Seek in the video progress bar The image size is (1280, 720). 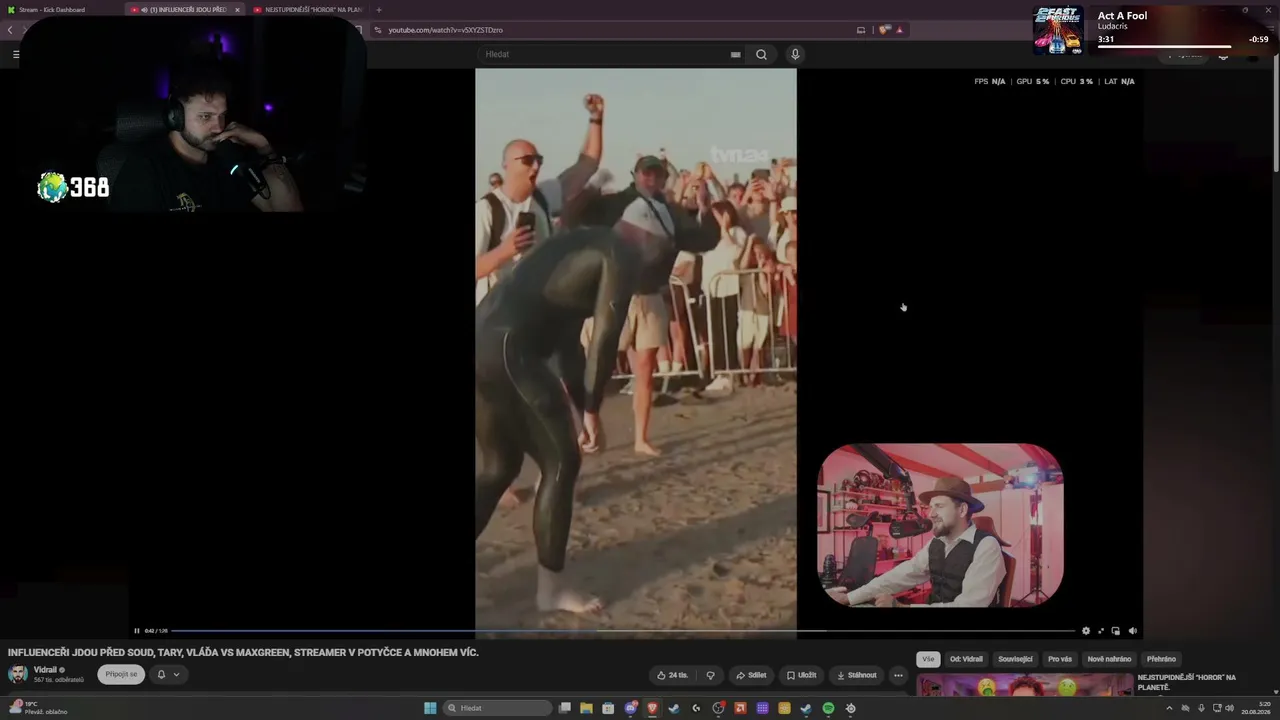[x=621, y=631]
